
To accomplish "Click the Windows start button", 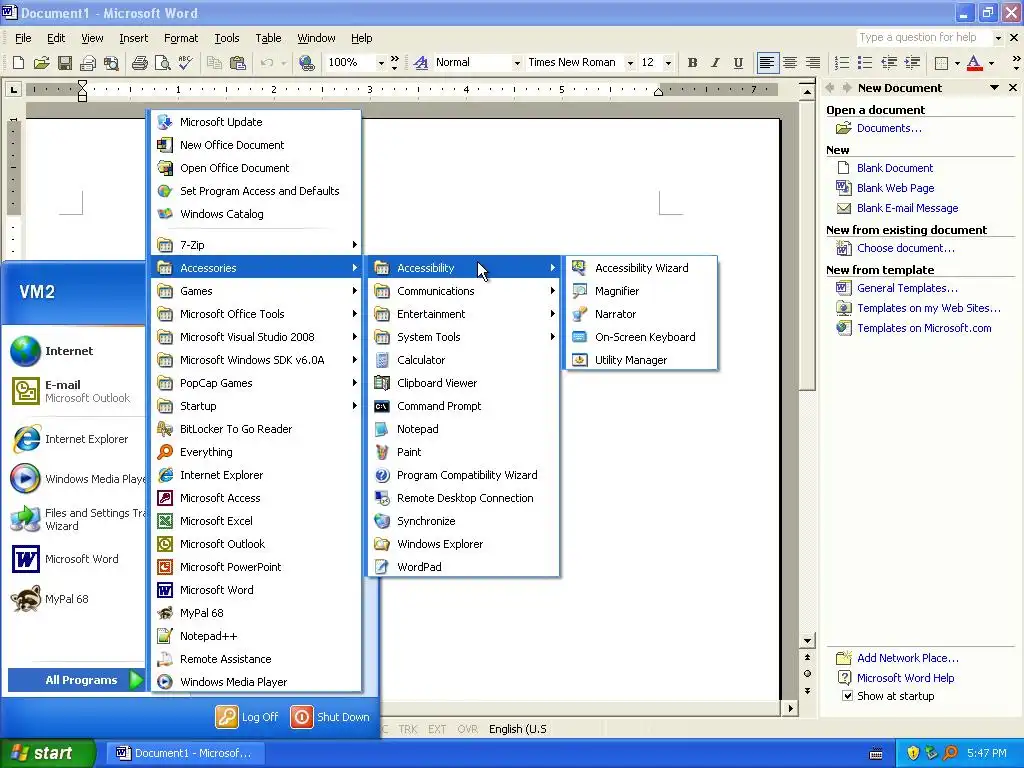I will tap(47, 753).
